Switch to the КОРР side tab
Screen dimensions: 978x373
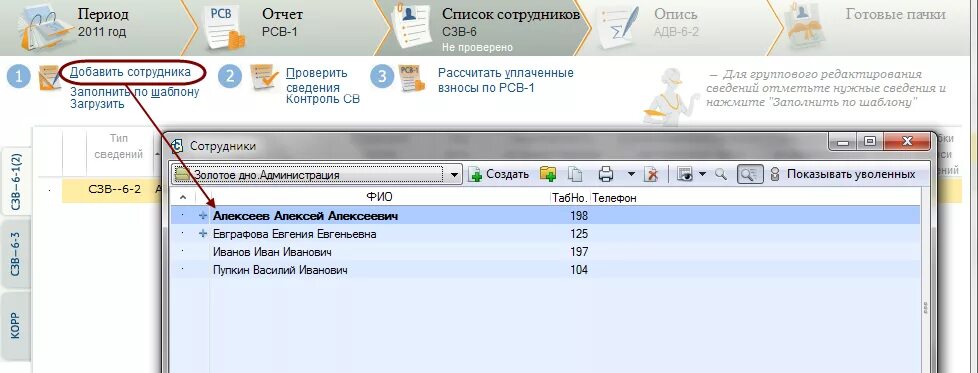tap(17, 326)
